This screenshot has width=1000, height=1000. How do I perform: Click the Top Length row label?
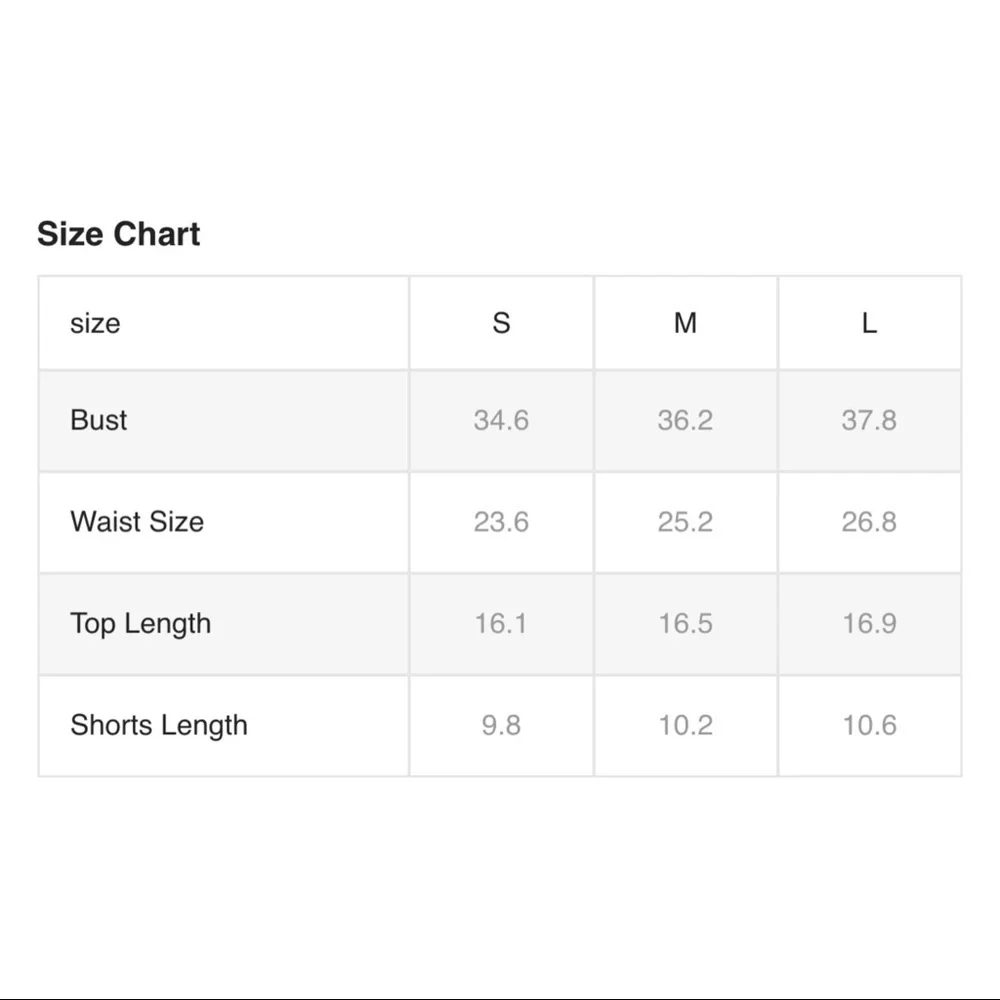(x=141, y=624)
